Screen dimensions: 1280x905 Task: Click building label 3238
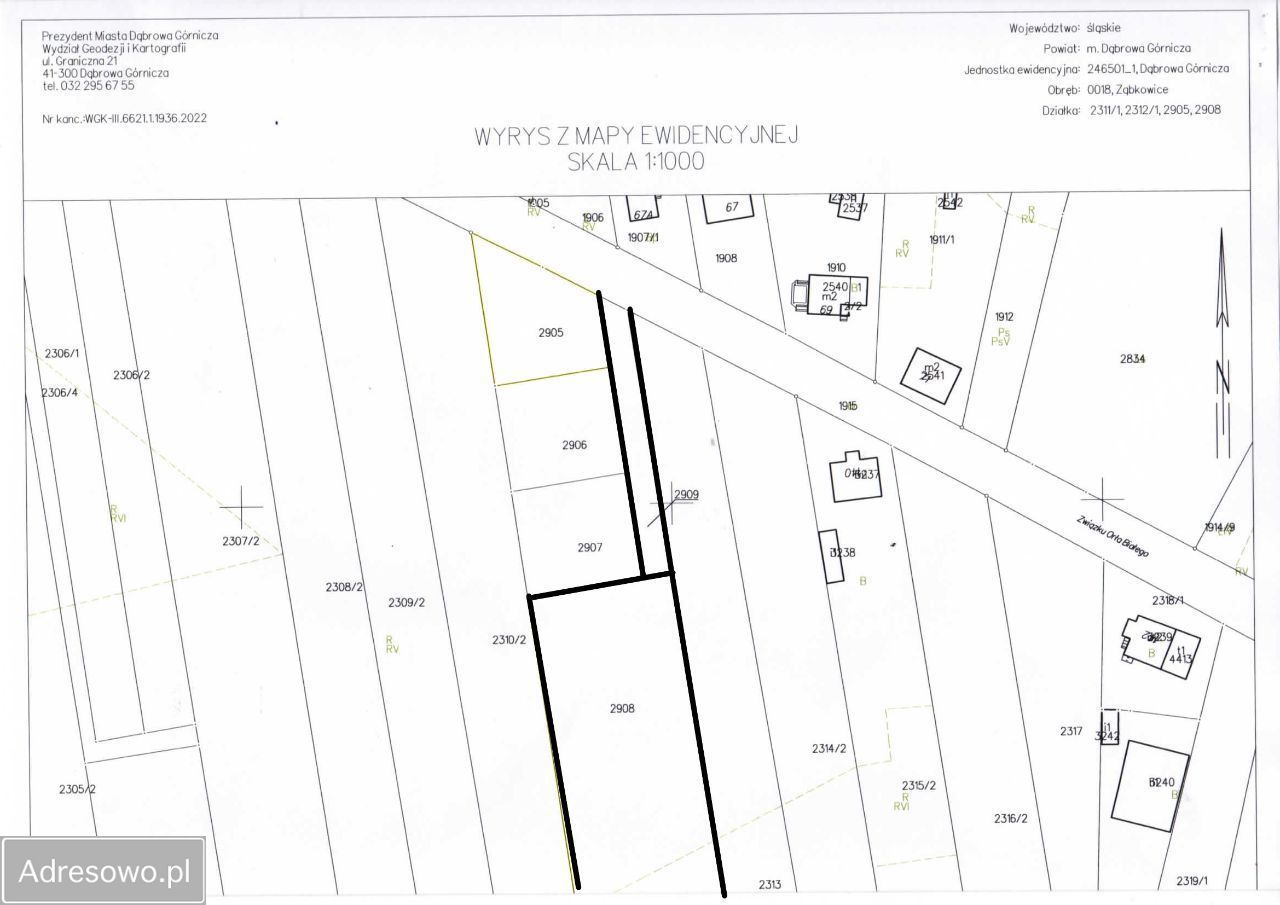coord(842,552)
